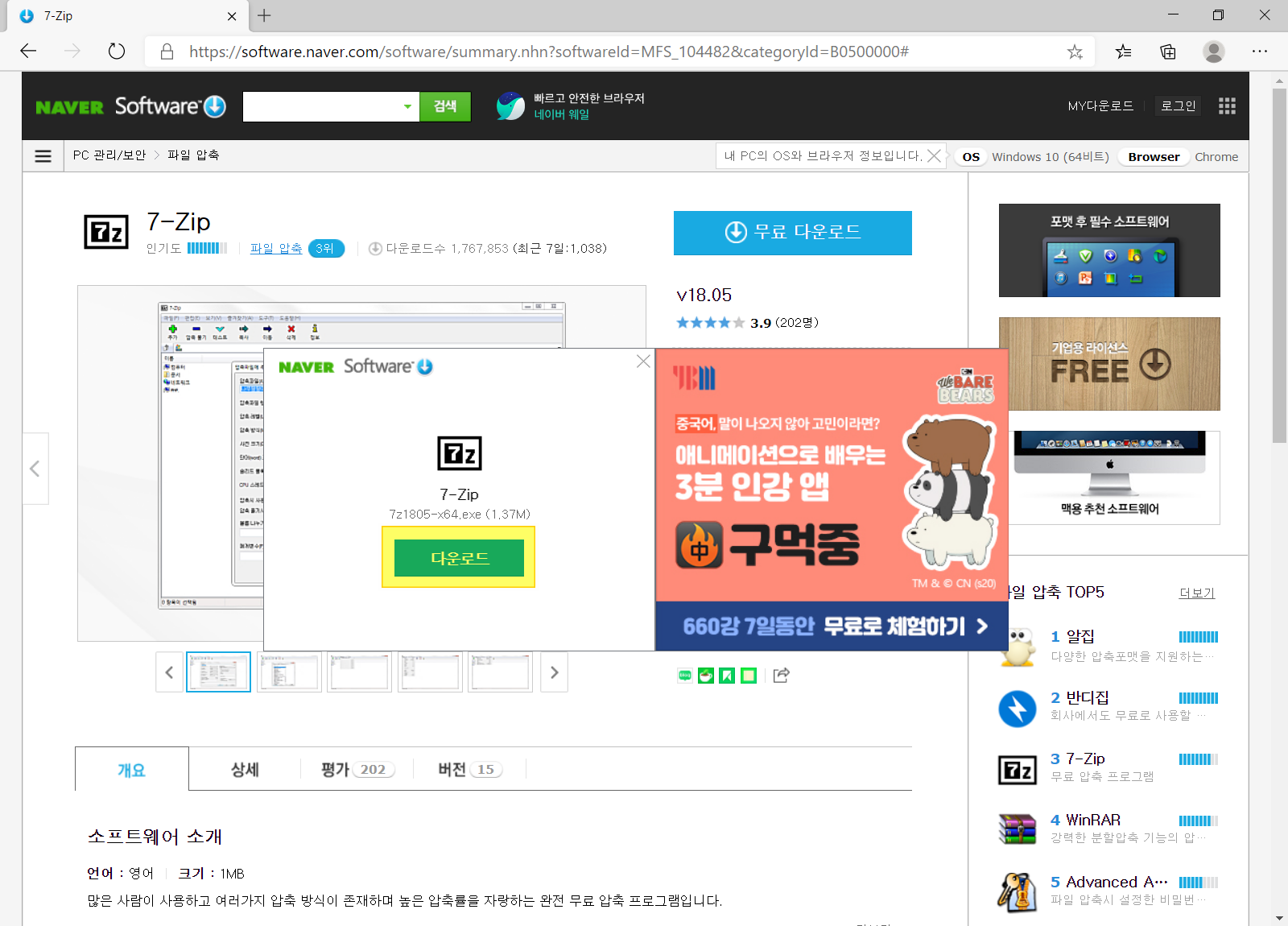The width and height of the screenshot is (1288, 926).
Task: Click the page vertical scrollbar thumb
Action: [1279, 266]
